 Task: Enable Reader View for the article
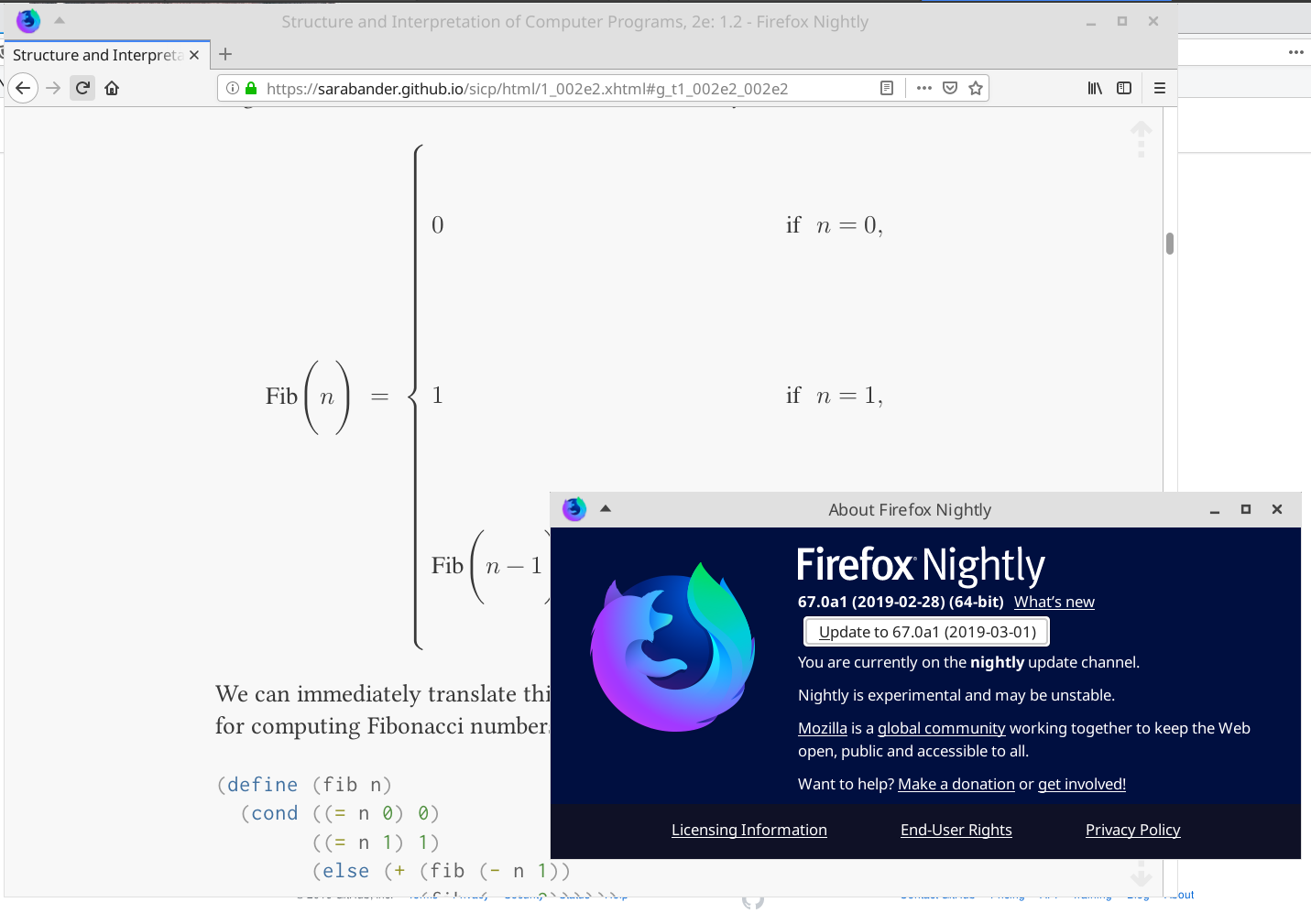886,88
